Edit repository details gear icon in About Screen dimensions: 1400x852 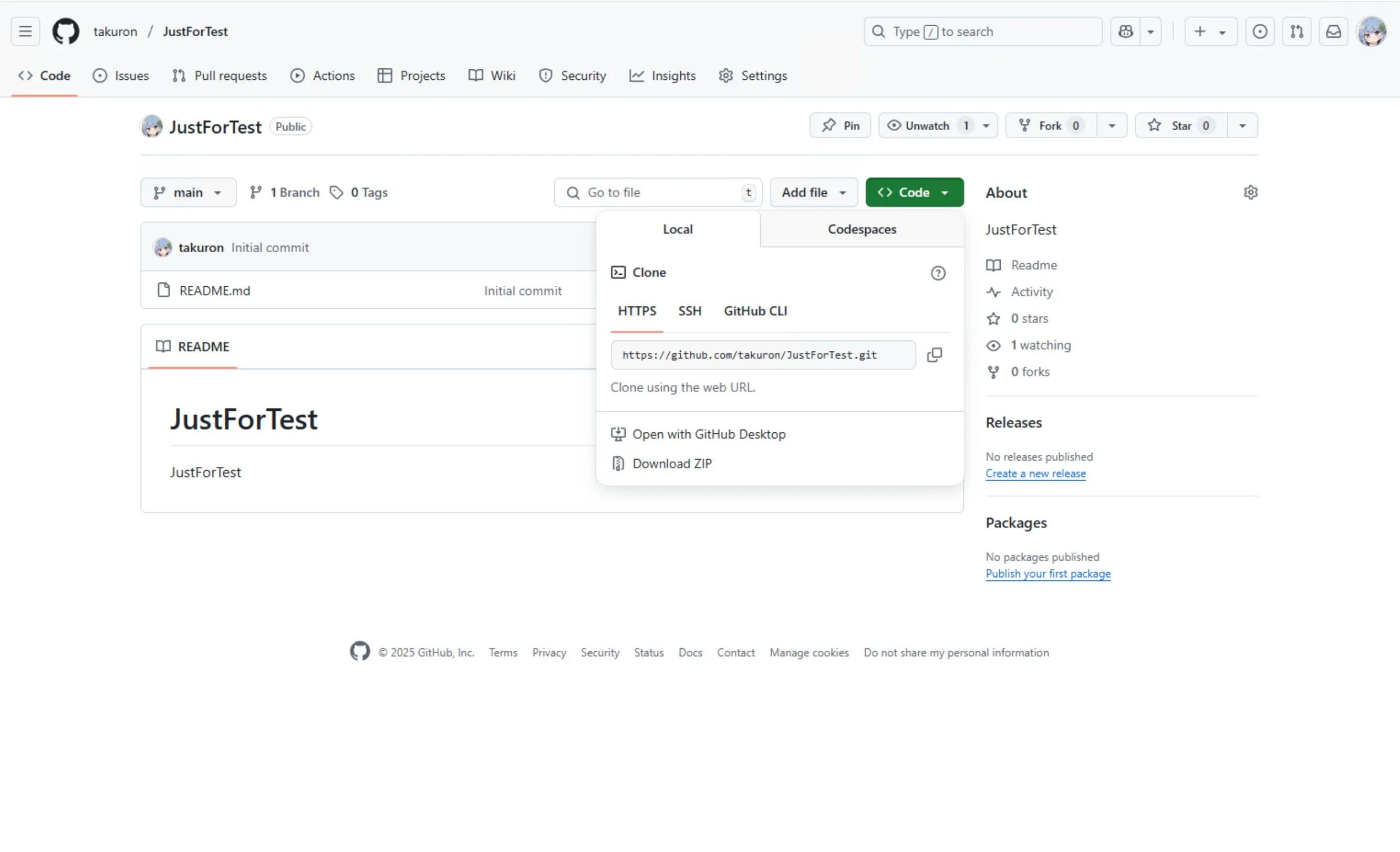click(1250, 193)
